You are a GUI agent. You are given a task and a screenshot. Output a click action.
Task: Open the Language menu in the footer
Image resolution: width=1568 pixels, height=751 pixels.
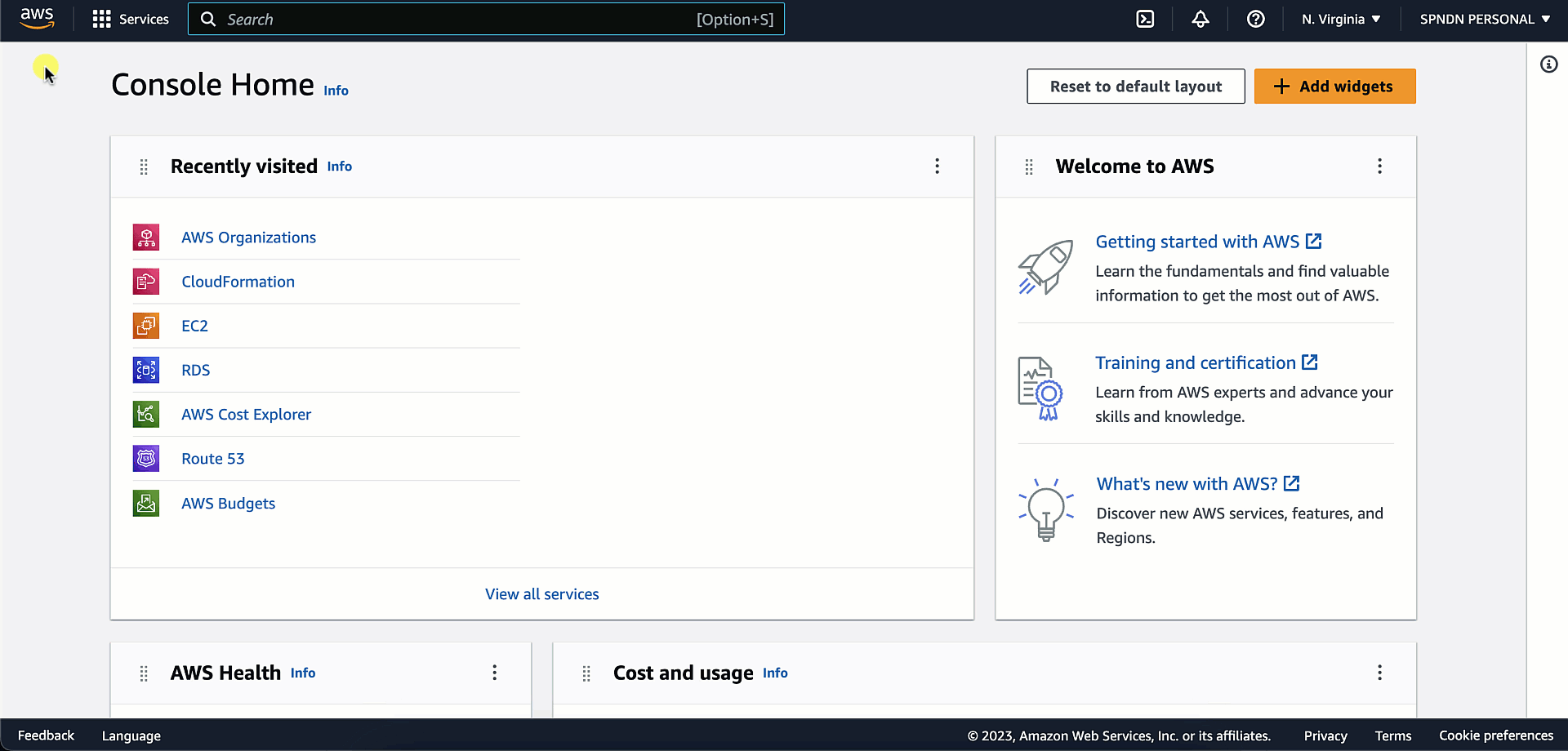click(131, 735)
